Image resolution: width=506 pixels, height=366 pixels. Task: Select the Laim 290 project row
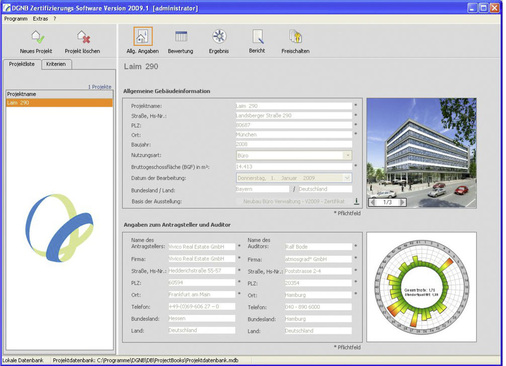[x=59, y=103]
